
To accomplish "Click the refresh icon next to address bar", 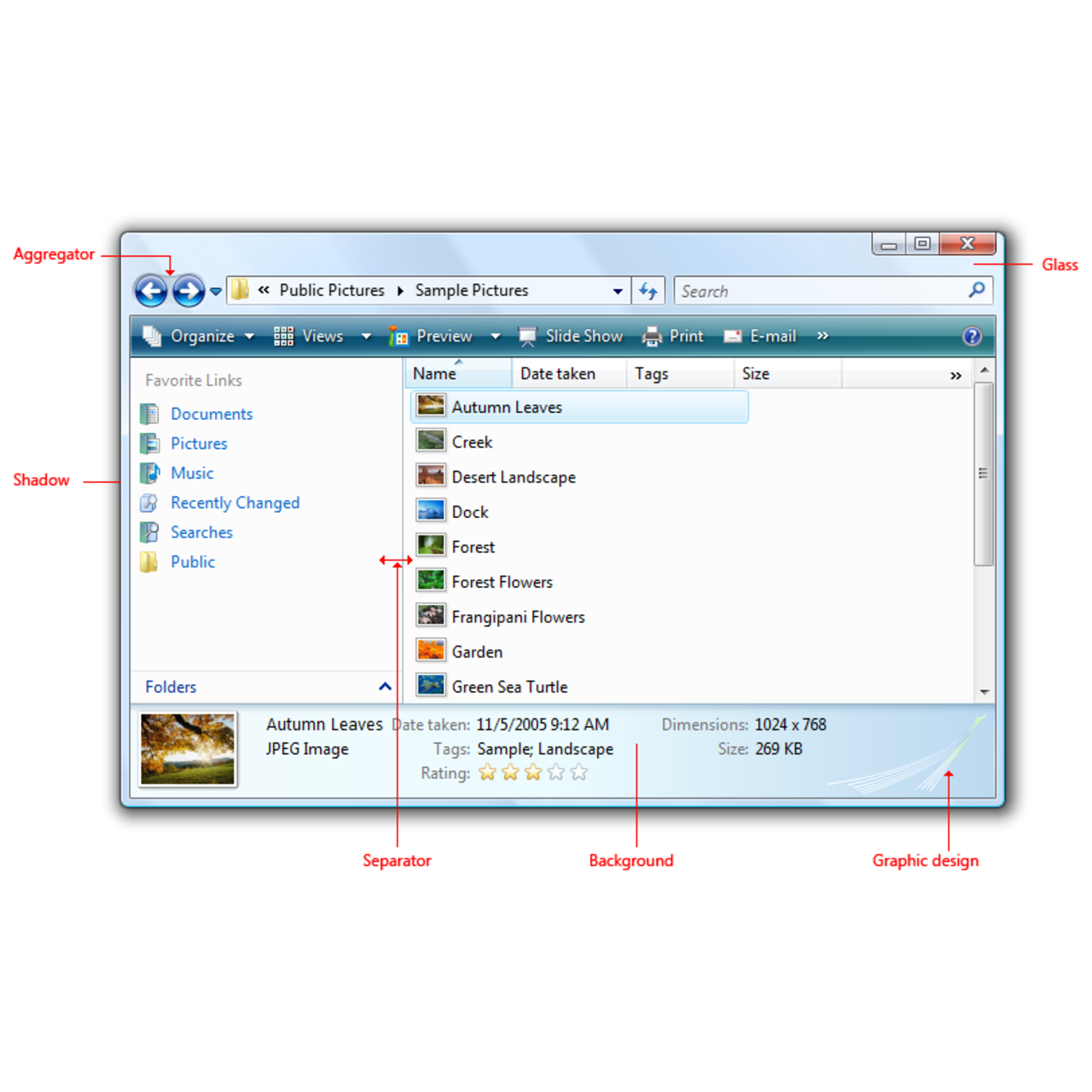I will click(648, 290).
